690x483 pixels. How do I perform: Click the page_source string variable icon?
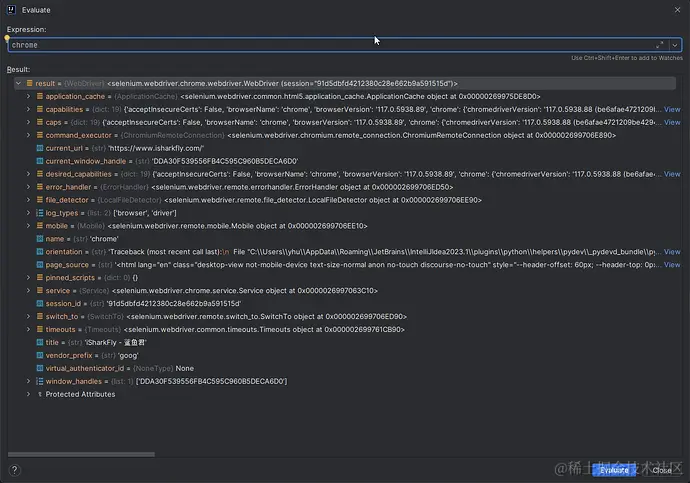coord(40,265)
